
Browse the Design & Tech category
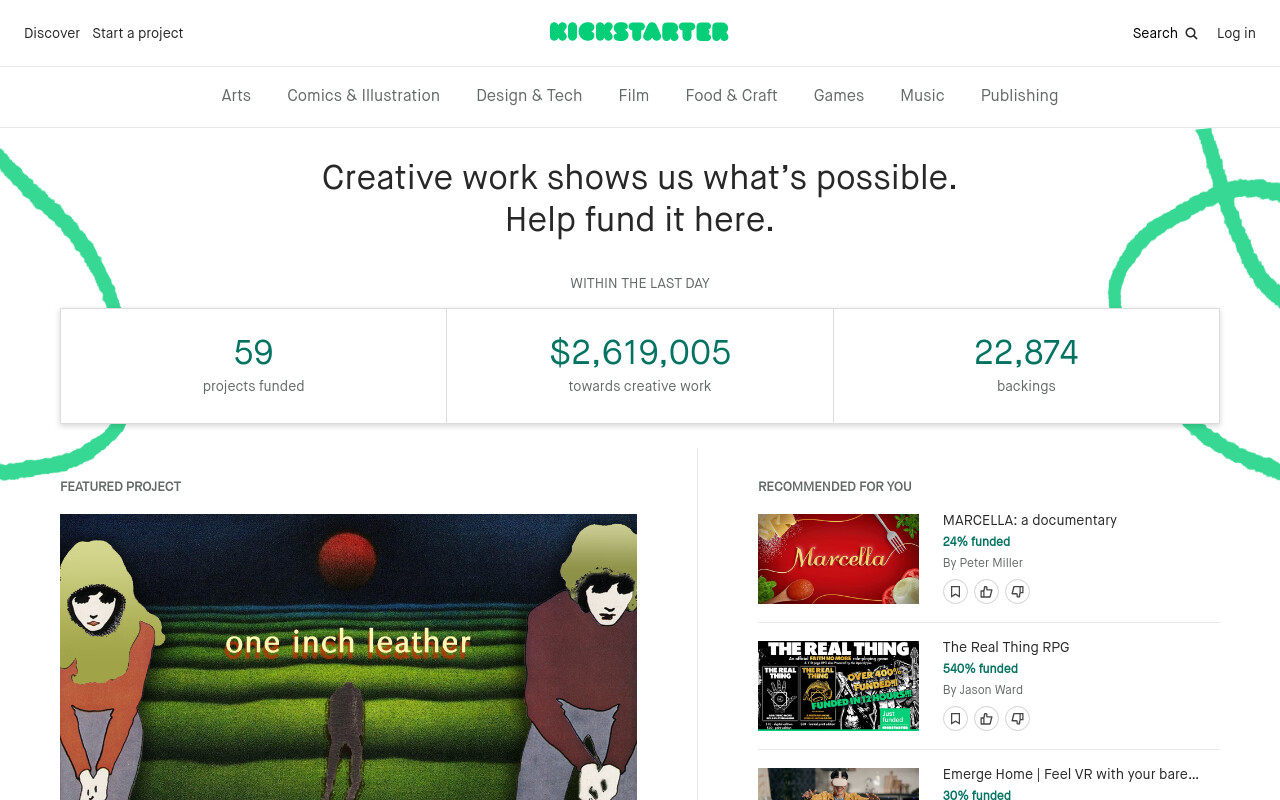(529, 95)
